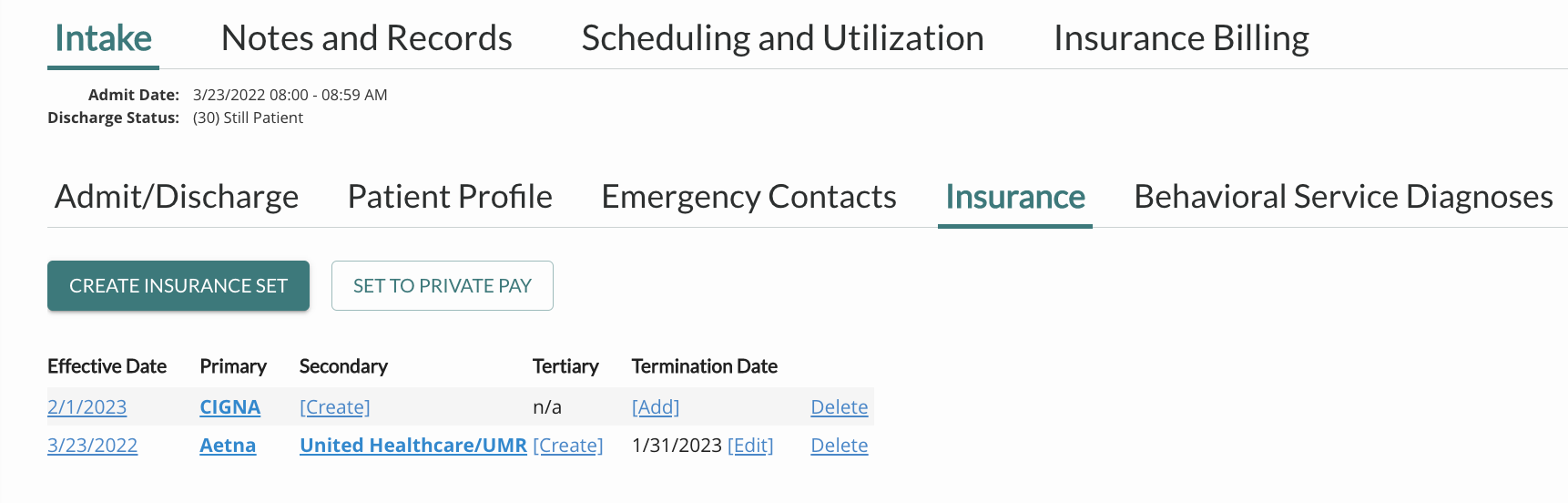Image resolution: width=1568 pixels, height=503 pixels.
Task: Delete the 3/23/2022 insurance set
Action: tap(840, 446)
